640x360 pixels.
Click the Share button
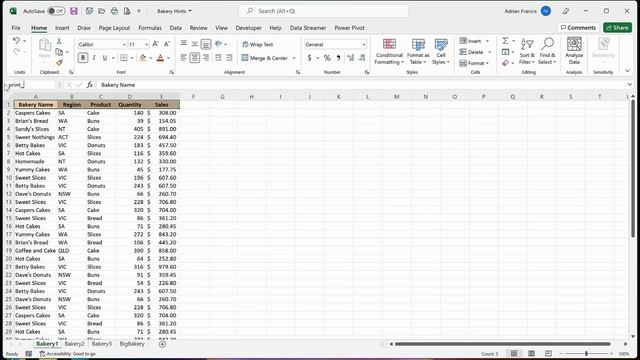point(617,27)
